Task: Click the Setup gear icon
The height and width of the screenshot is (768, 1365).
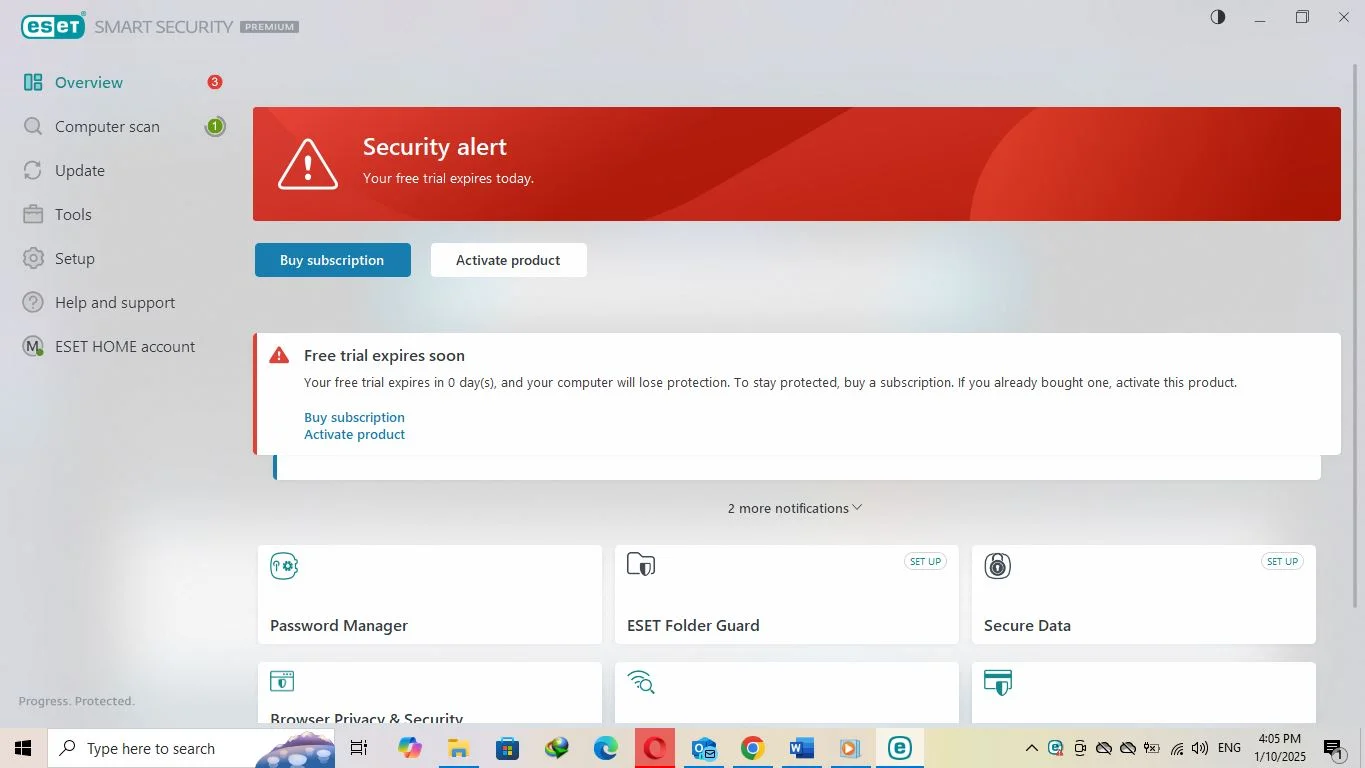Action: click(x=33, y=259)
